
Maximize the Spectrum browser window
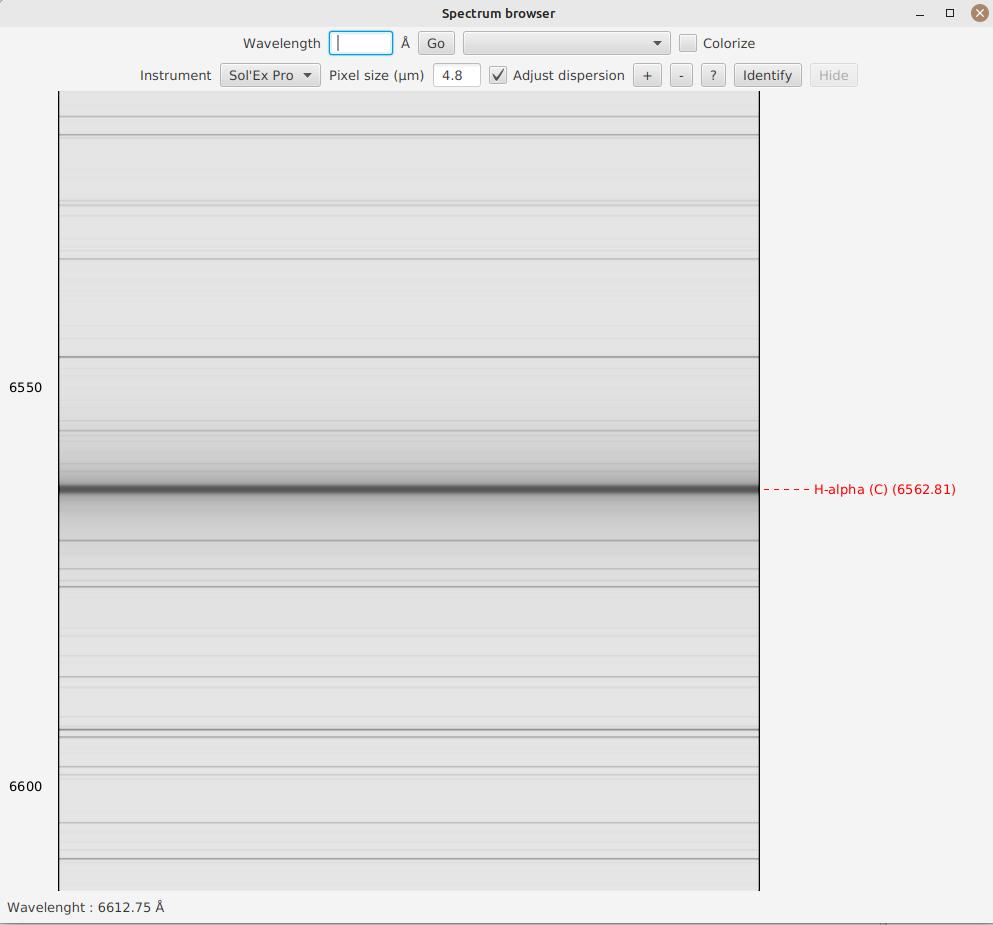pyautogui.click(x=950, y=13)
